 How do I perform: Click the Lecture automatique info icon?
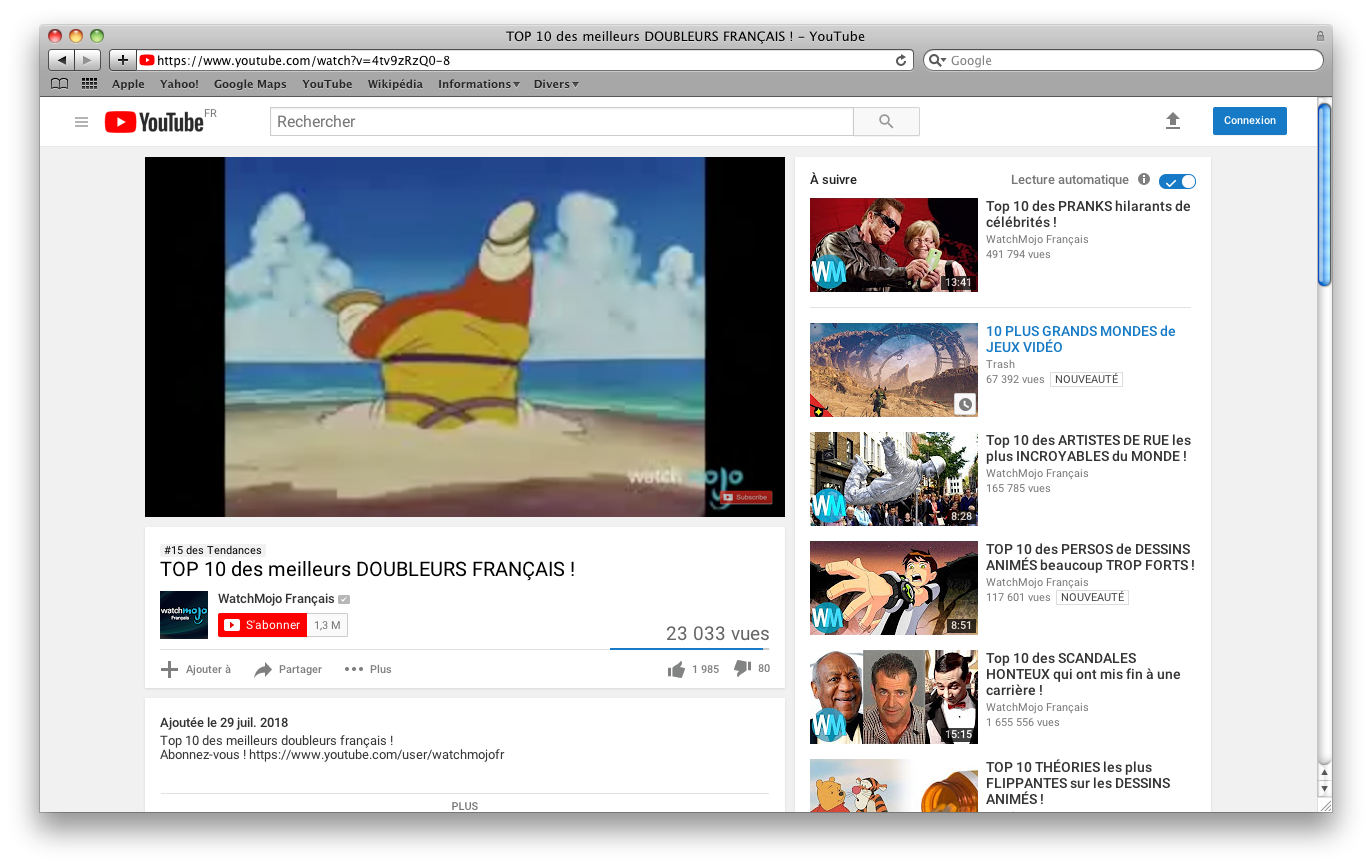tap(1144, 180)
